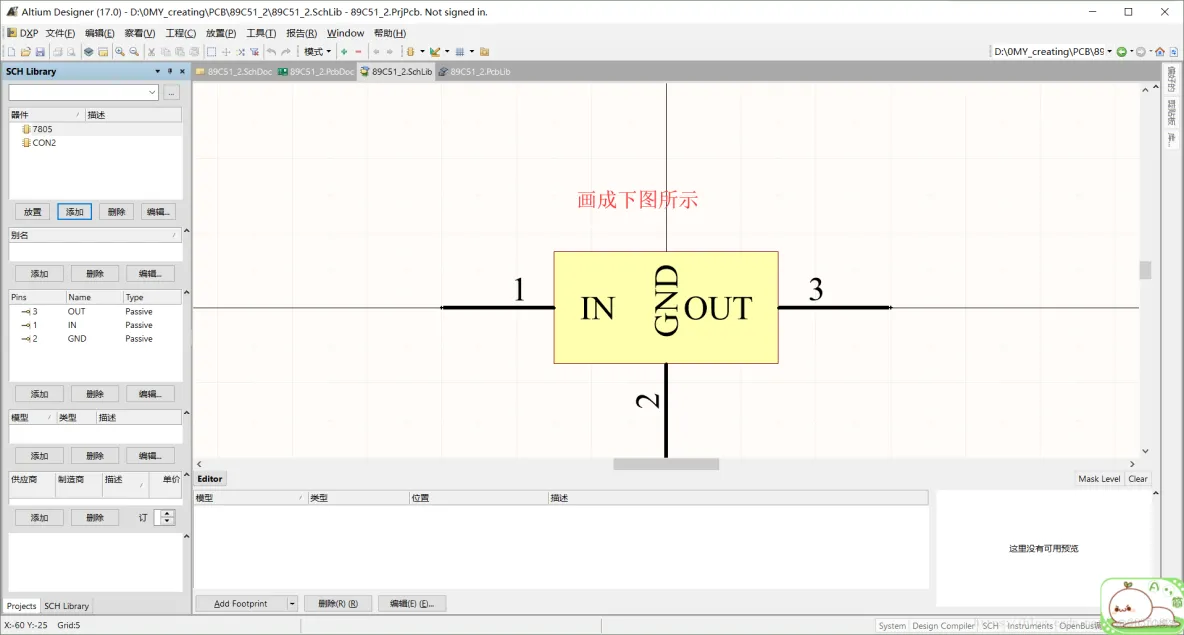Click the Add Footprint button
1184x635 pixels.
point(241,604)
